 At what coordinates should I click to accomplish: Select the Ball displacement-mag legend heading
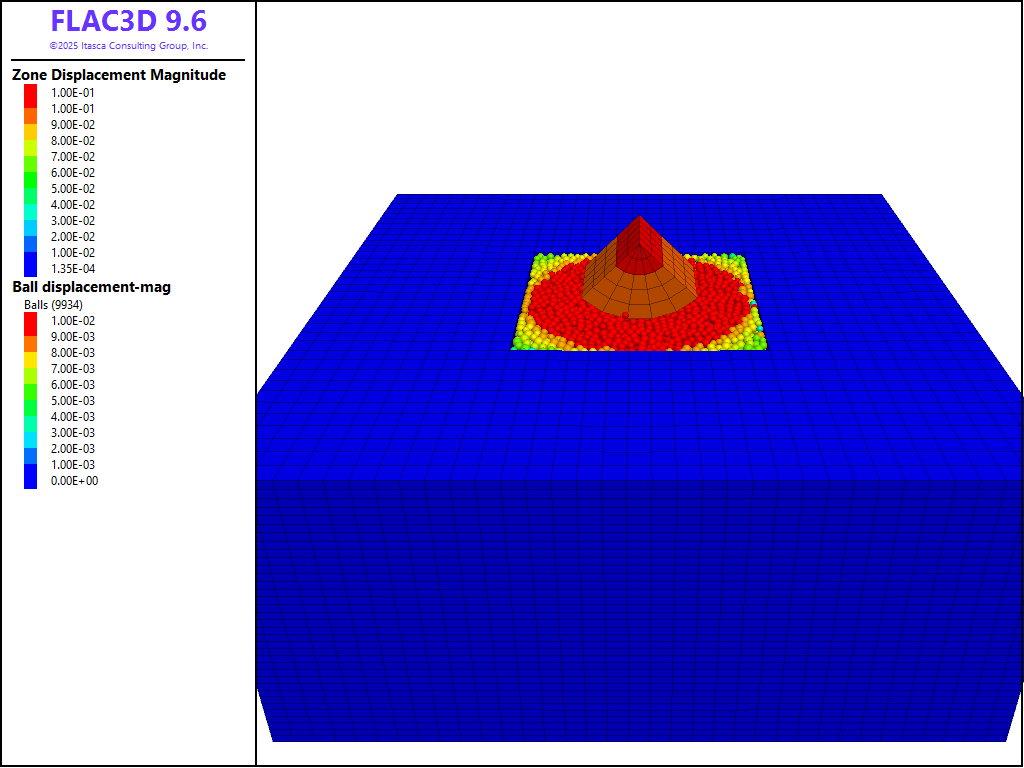pyautogui.click(x=91, y=287)
